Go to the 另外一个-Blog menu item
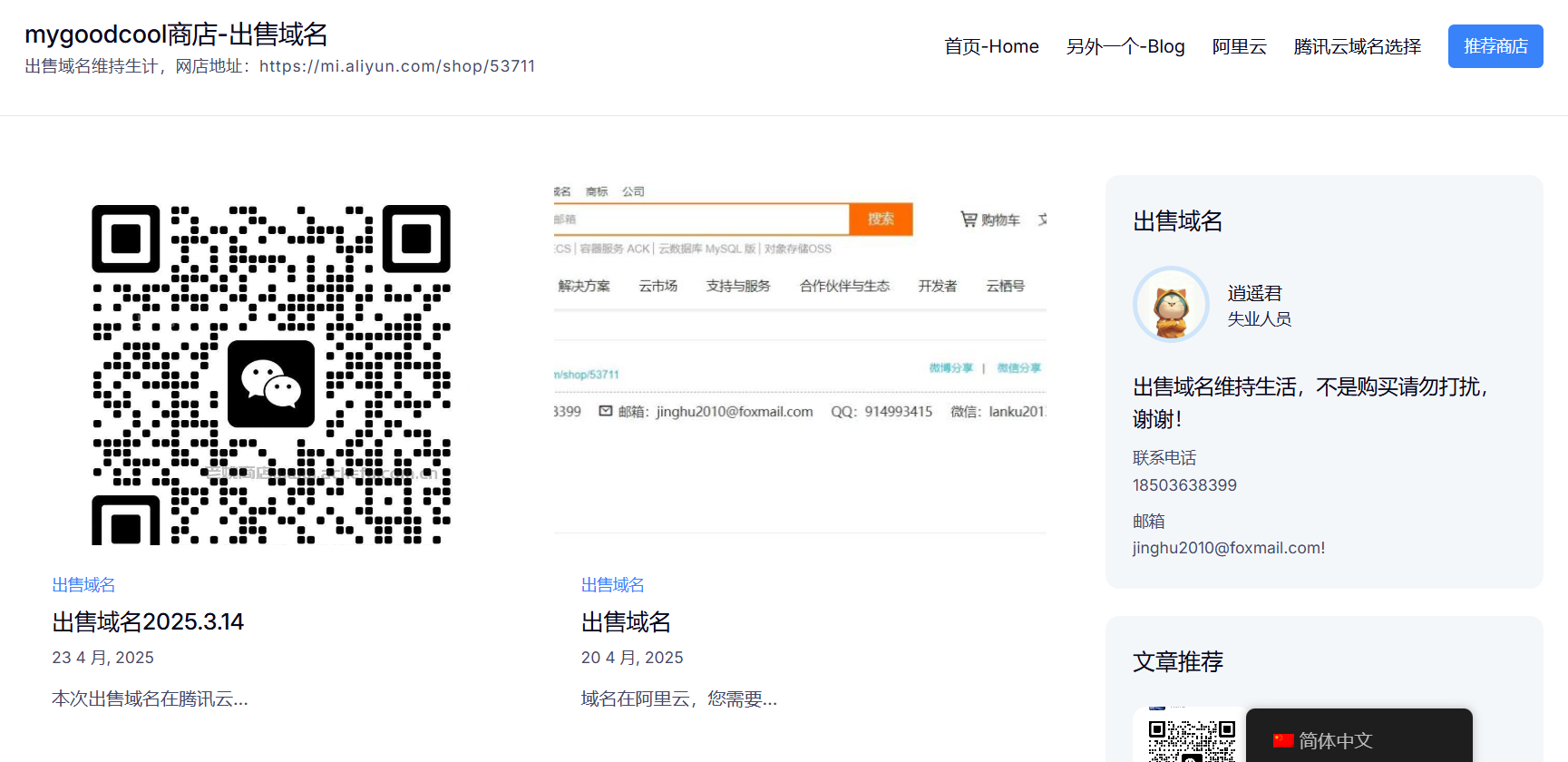The height and width of the screenshot is (762, 1568). (x=1125, y=46)
